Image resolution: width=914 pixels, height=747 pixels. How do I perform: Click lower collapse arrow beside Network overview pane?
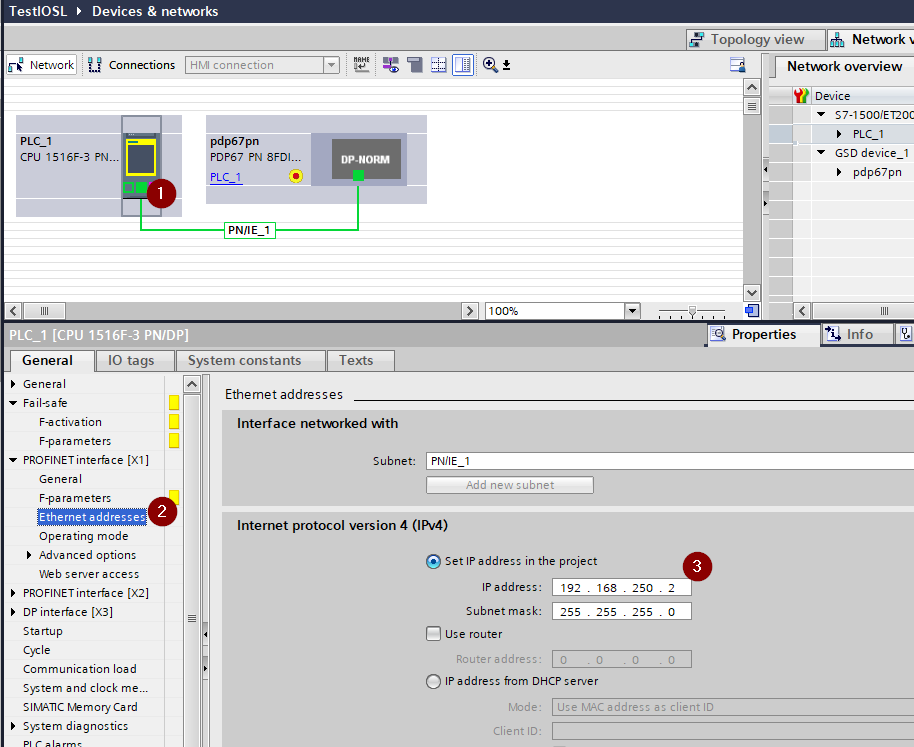(765, 203)
